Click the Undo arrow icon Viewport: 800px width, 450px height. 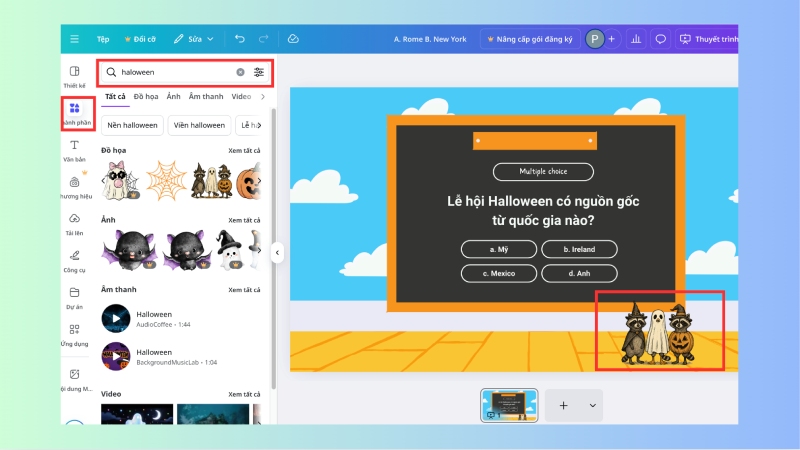[x=239, y=39]
